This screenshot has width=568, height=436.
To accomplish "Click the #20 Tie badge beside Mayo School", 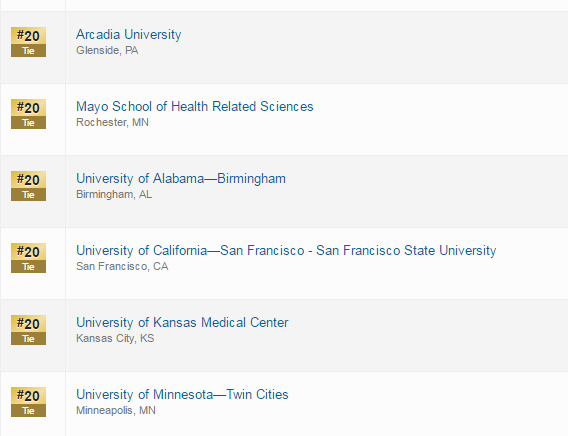I will coord(28,114).
